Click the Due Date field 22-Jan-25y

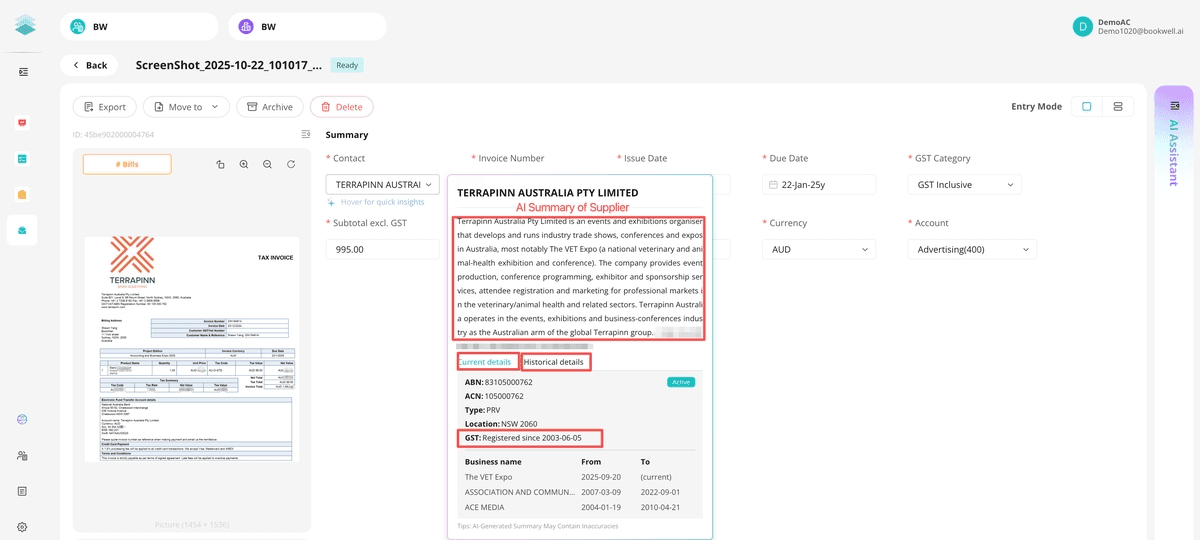pyautogui.click(x=818, y=185)
